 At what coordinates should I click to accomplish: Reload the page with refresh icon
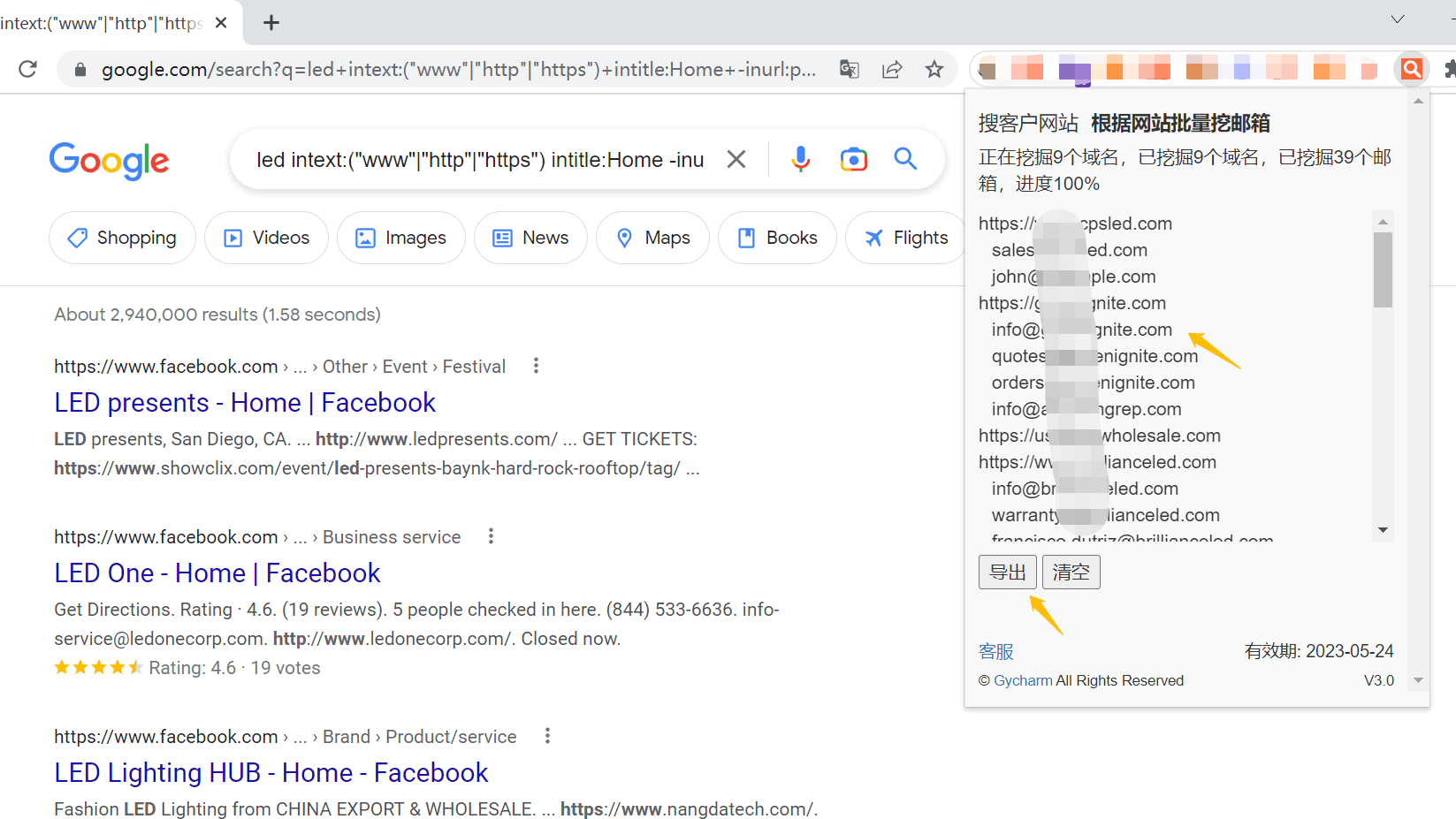click(28, 69)
